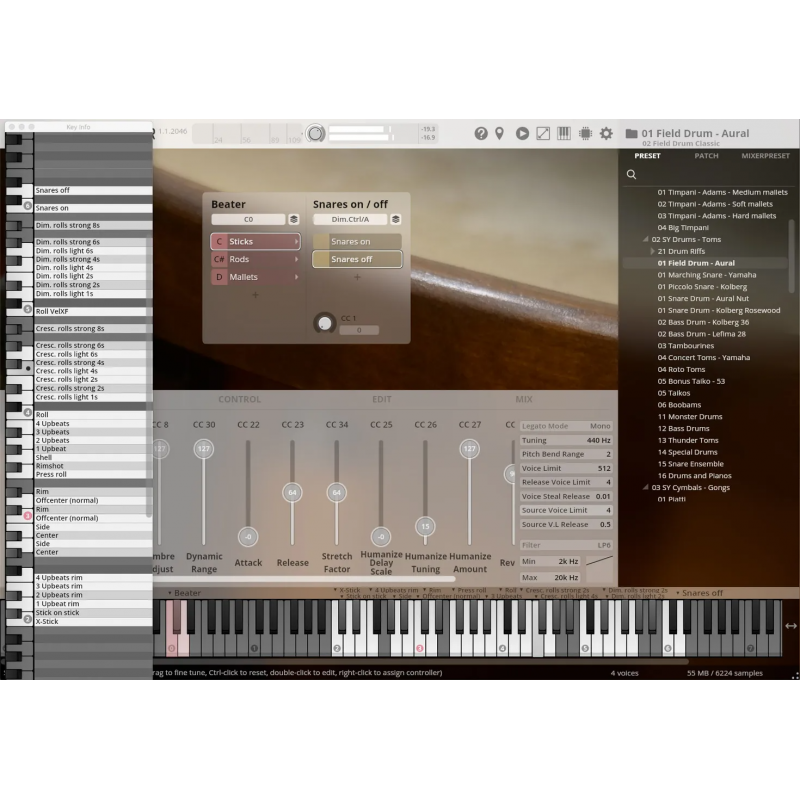Image resolution: width=800 pixels, height=800 pixels.
Task: Open the settings gear icon
Action: tap(607, 132)
